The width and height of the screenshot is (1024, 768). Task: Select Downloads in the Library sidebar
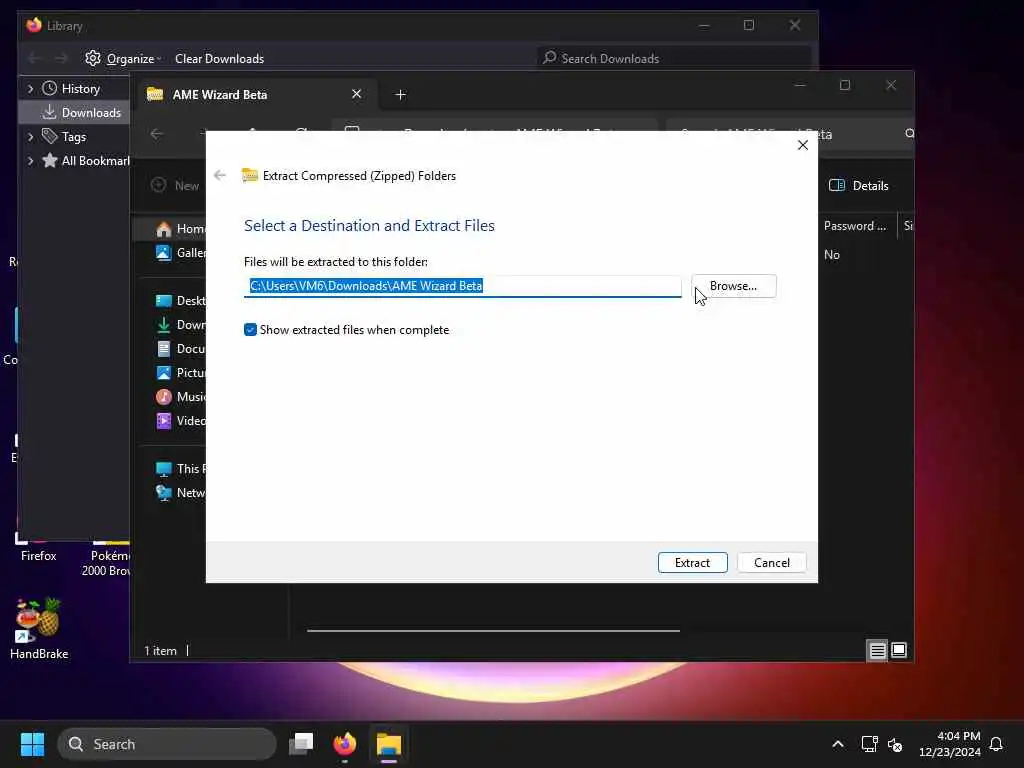point(82,113)
